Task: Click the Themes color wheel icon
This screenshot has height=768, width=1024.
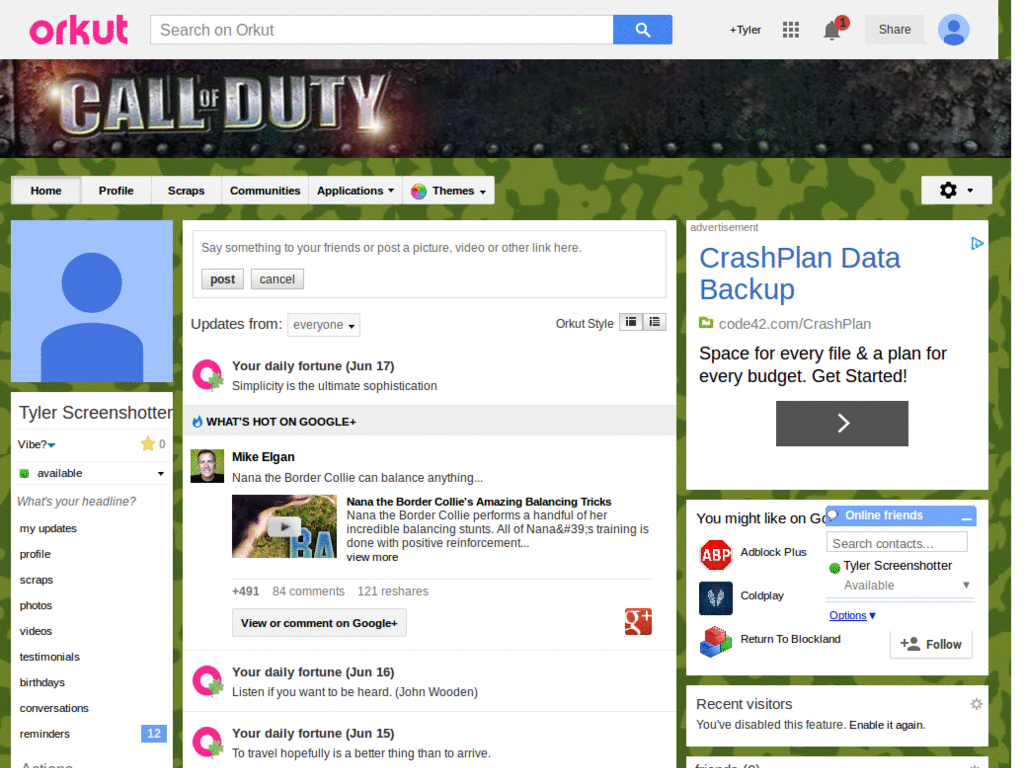Action: point(419,191)
